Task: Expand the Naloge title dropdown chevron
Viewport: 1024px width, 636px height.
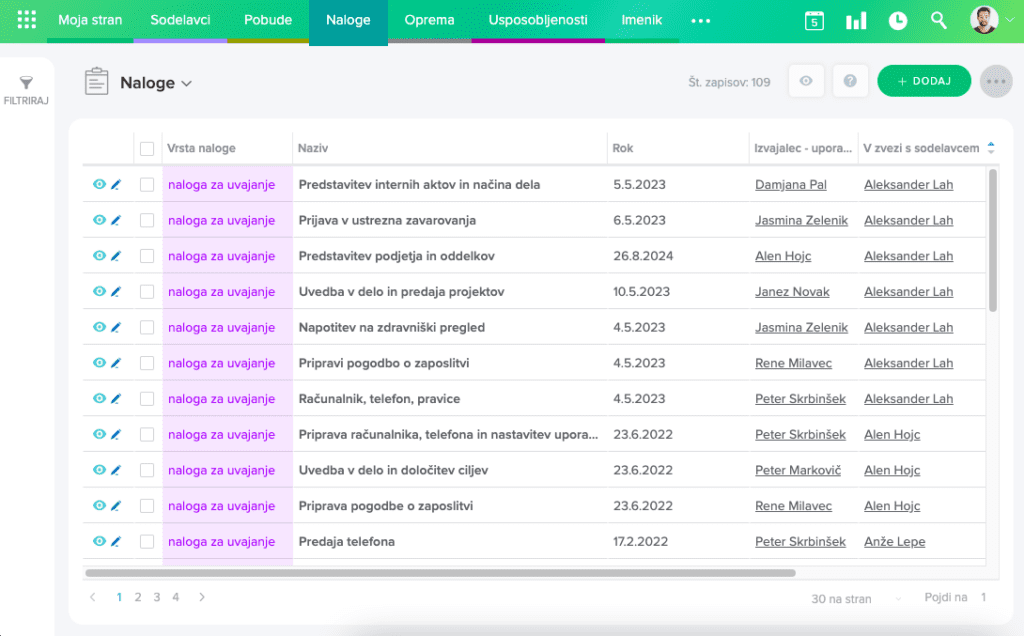Action: tap(186, 84)
